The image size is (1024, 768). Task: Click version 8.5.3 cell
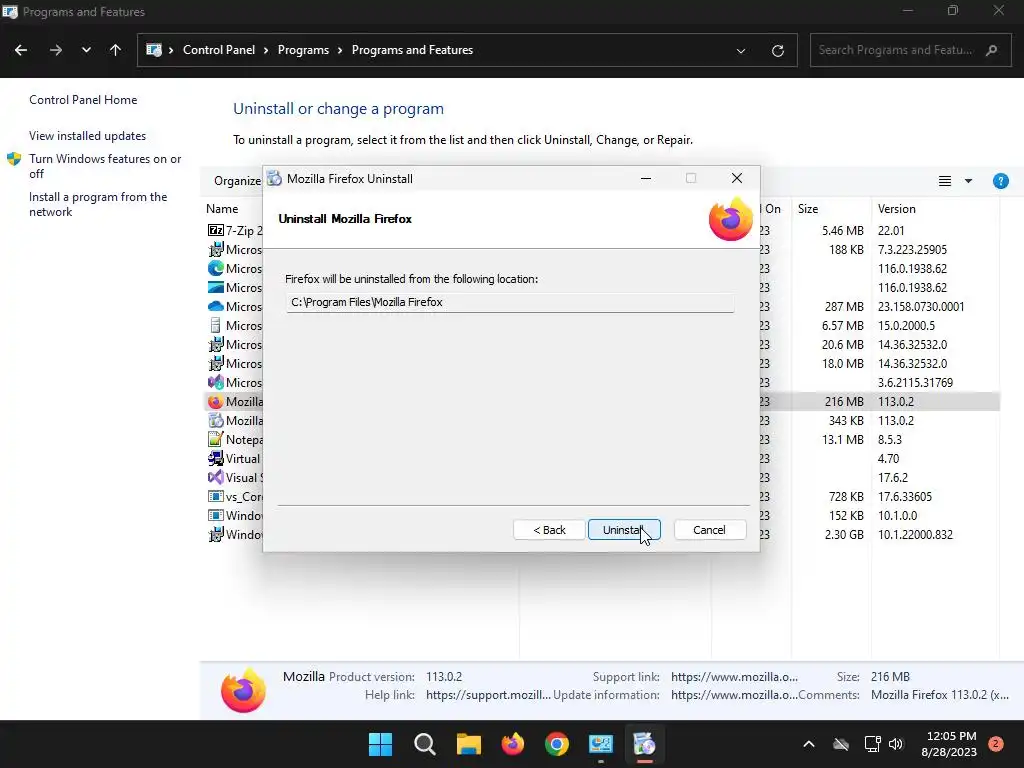pos(889,440)
